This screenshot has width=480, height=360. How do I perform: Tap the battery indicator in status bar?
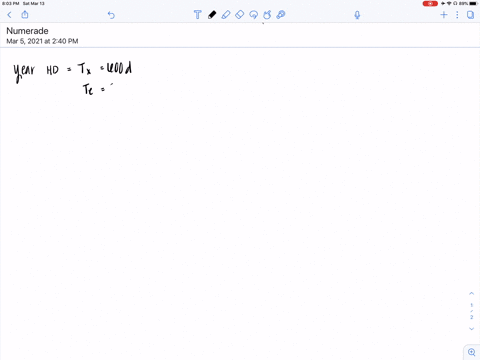pos(473,3)
